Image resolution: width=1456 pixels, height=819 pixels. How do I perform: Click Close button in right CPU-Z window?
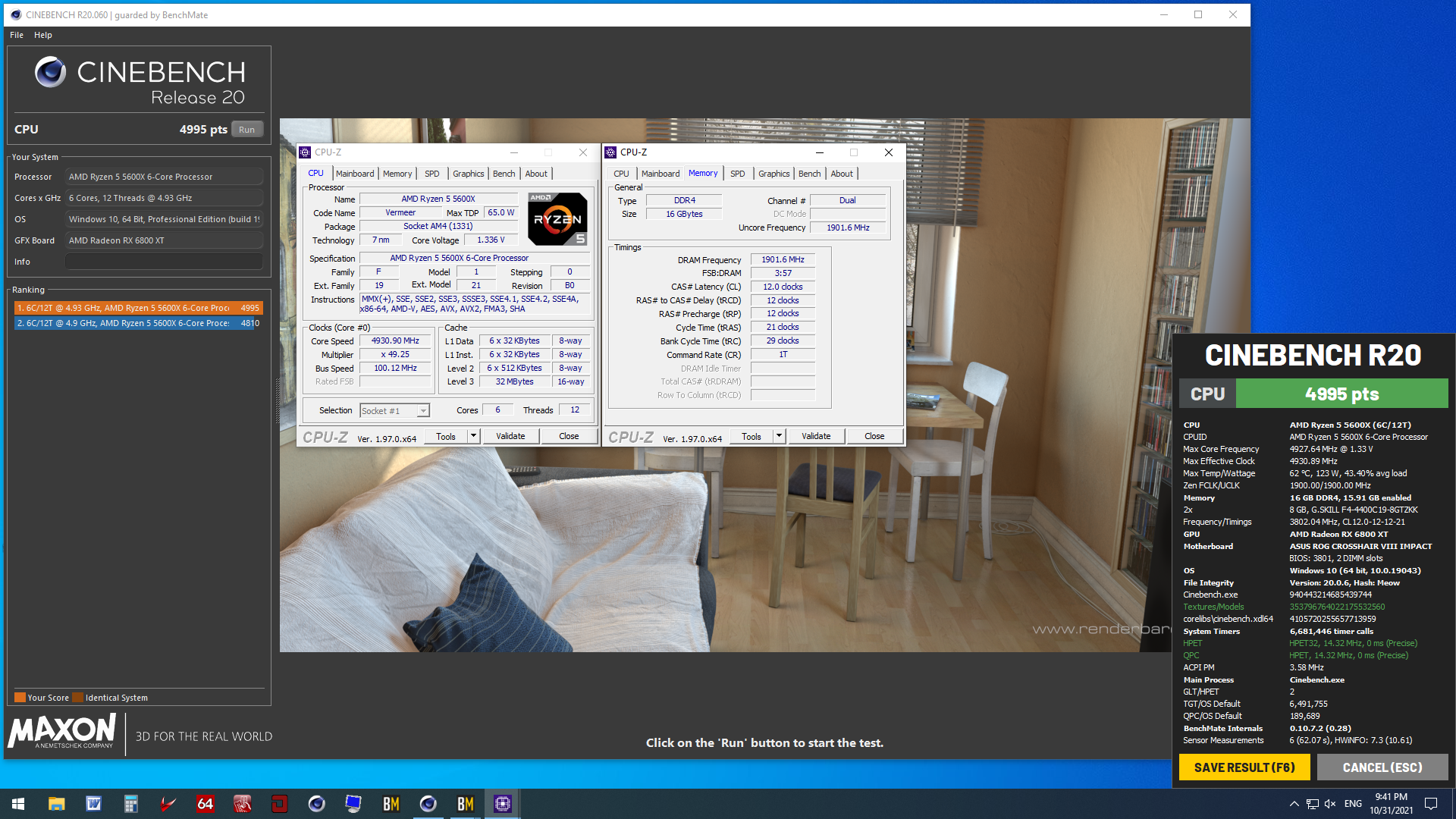[874, 436]
